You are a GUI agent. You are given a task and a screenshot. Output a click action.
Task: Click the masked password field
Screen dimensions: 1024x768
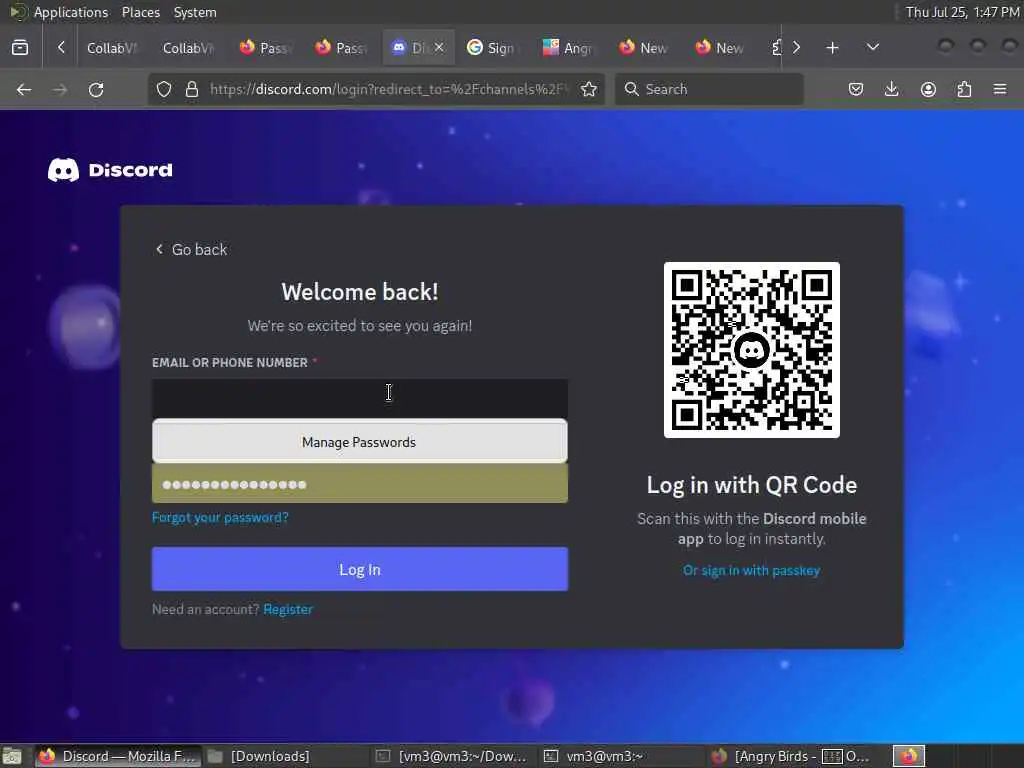point(360,484)
